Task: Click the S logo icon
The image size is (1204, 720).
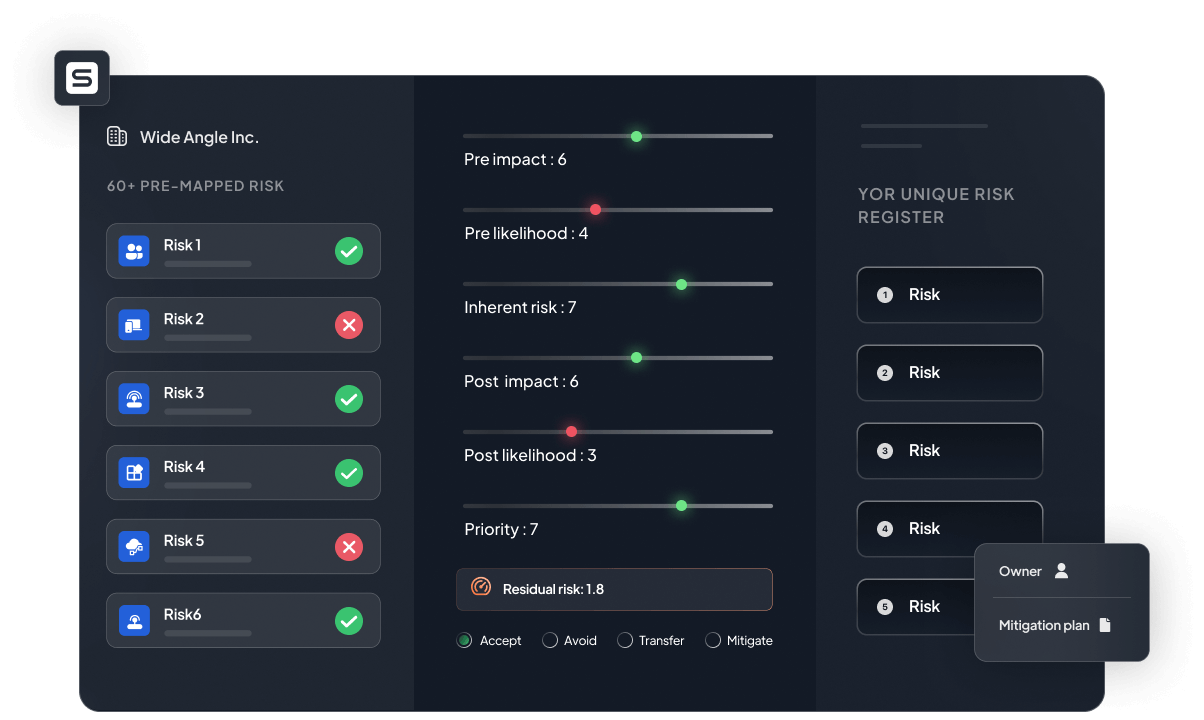Action: [x=82, y=78]
